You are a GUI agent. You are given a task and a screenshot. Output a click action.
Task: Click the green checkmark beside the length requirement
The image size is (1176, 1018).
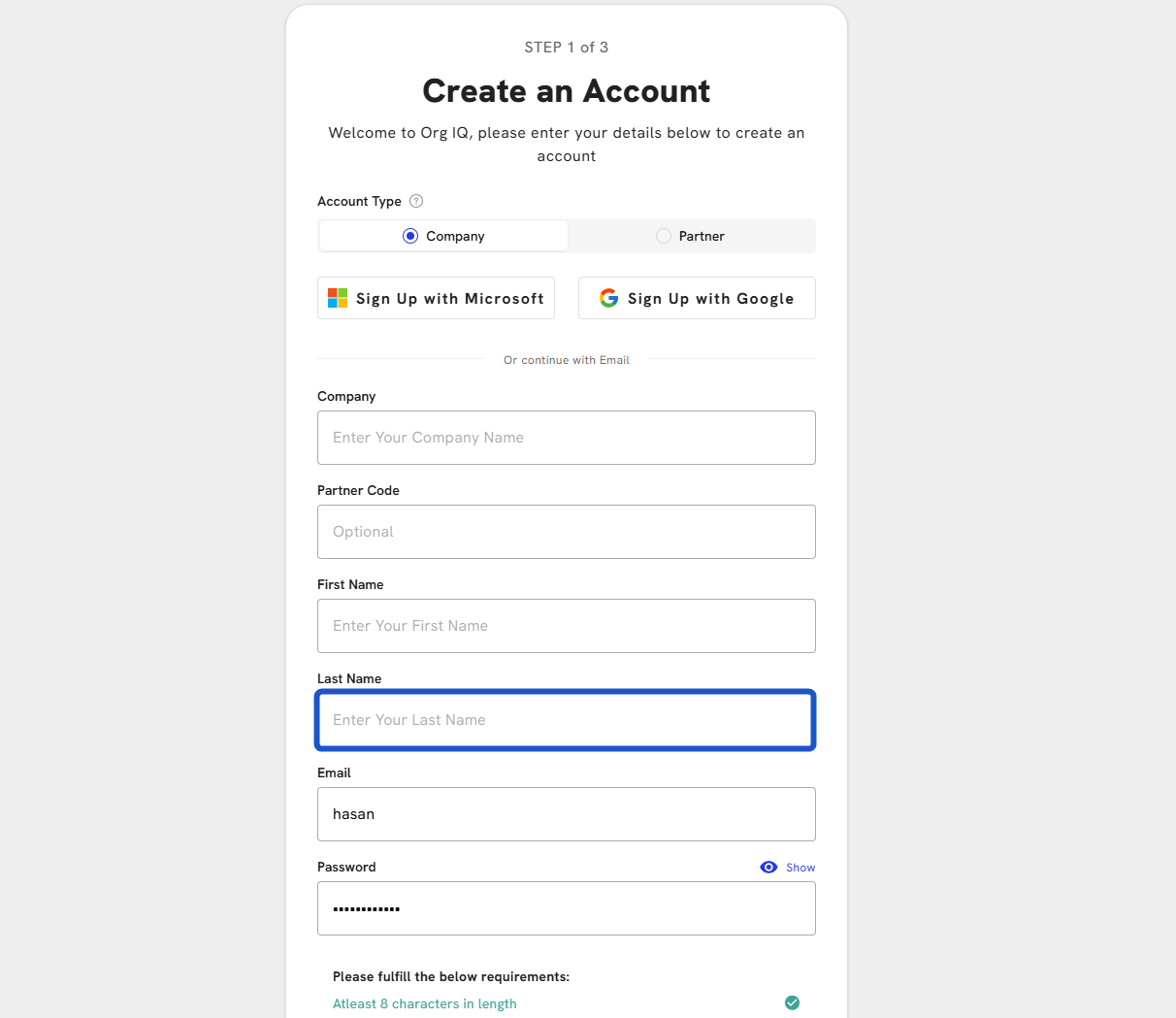(x=792, y=1002)
